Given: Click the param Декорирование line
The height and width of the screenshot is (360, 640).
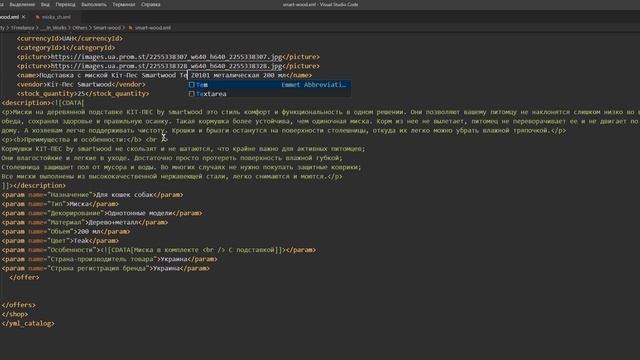Looking at the screenshot, I should point(102,213).
